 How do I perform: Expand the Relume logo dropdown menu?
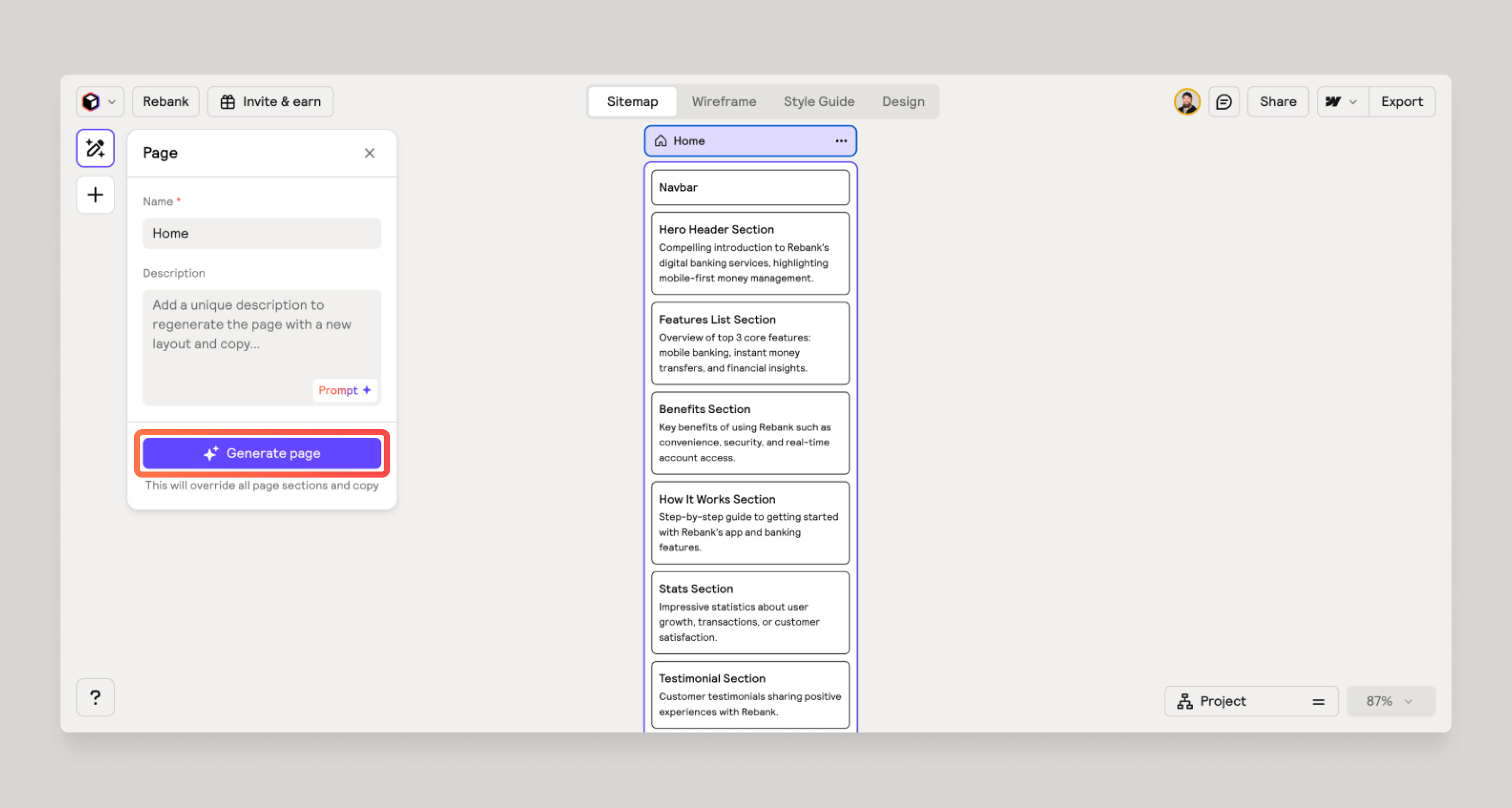(99, 102)
